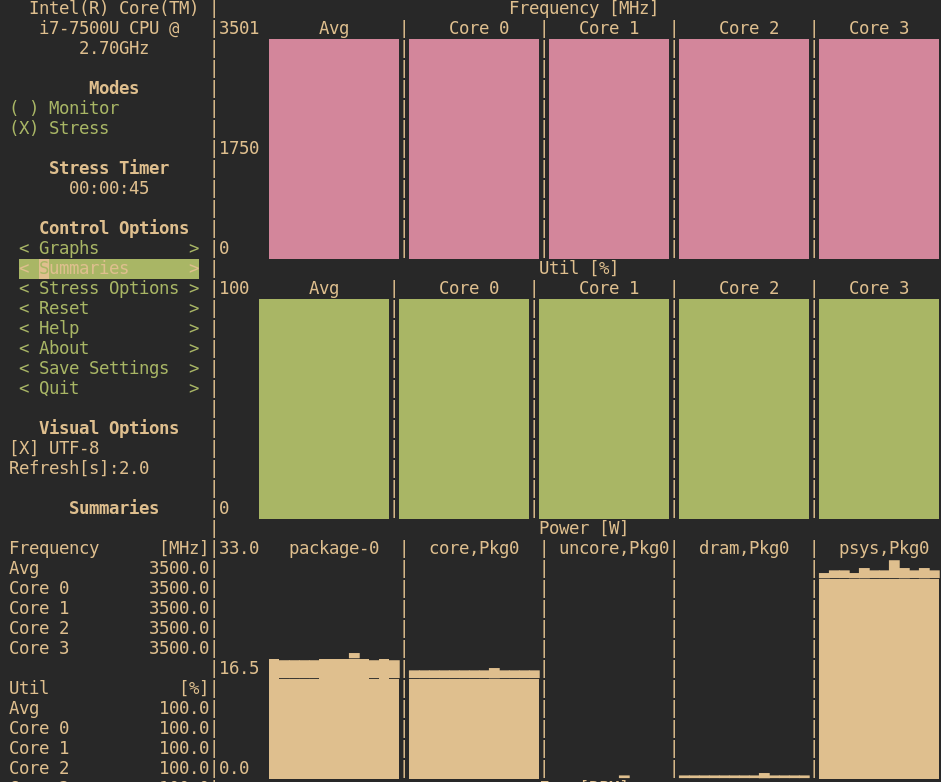Click the Util Core 3 green bar
This screenshot has height=782, width=941.
tap(879, 409)
